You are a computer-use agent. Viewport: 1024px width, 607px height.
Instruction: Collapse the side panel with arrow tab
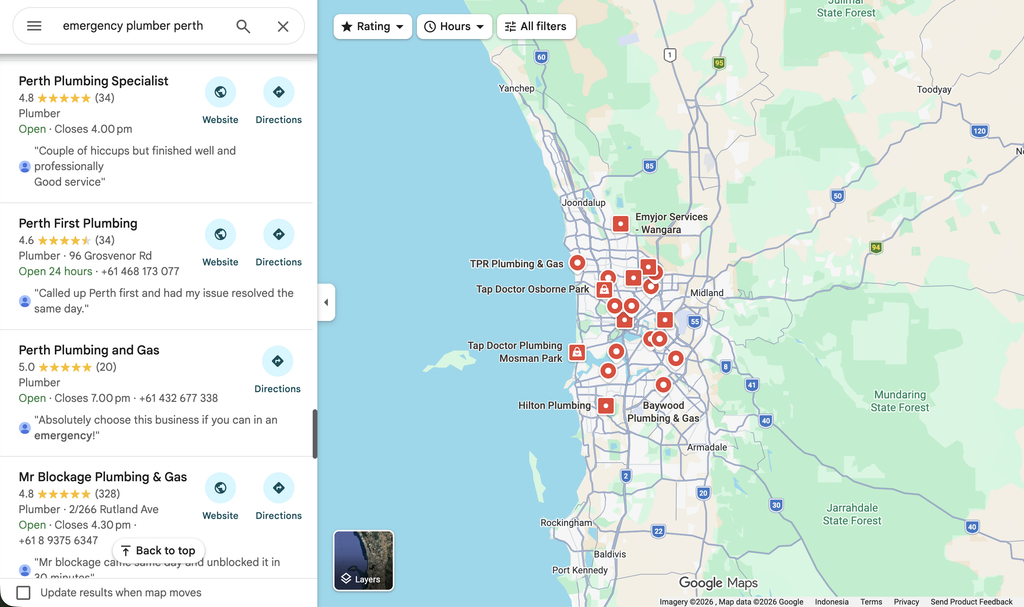click(x=326, y=302)
